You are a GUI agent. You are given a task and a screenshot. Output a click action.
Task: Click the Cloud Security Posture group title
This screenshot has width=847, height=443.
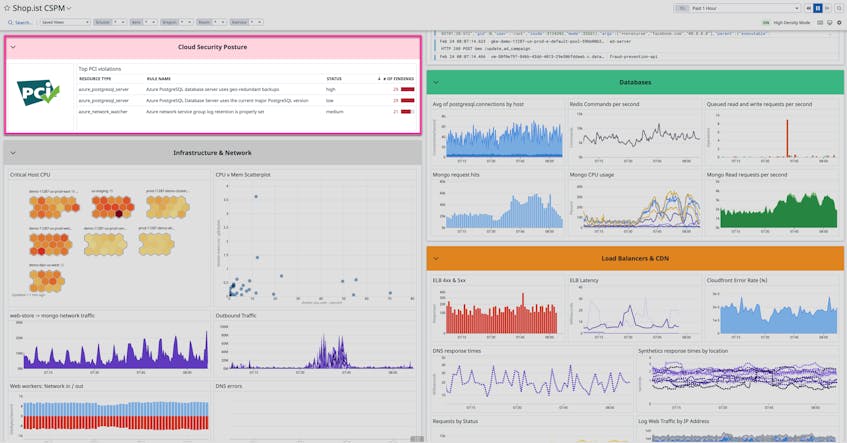pyautogui.click(x=212, y=47)
